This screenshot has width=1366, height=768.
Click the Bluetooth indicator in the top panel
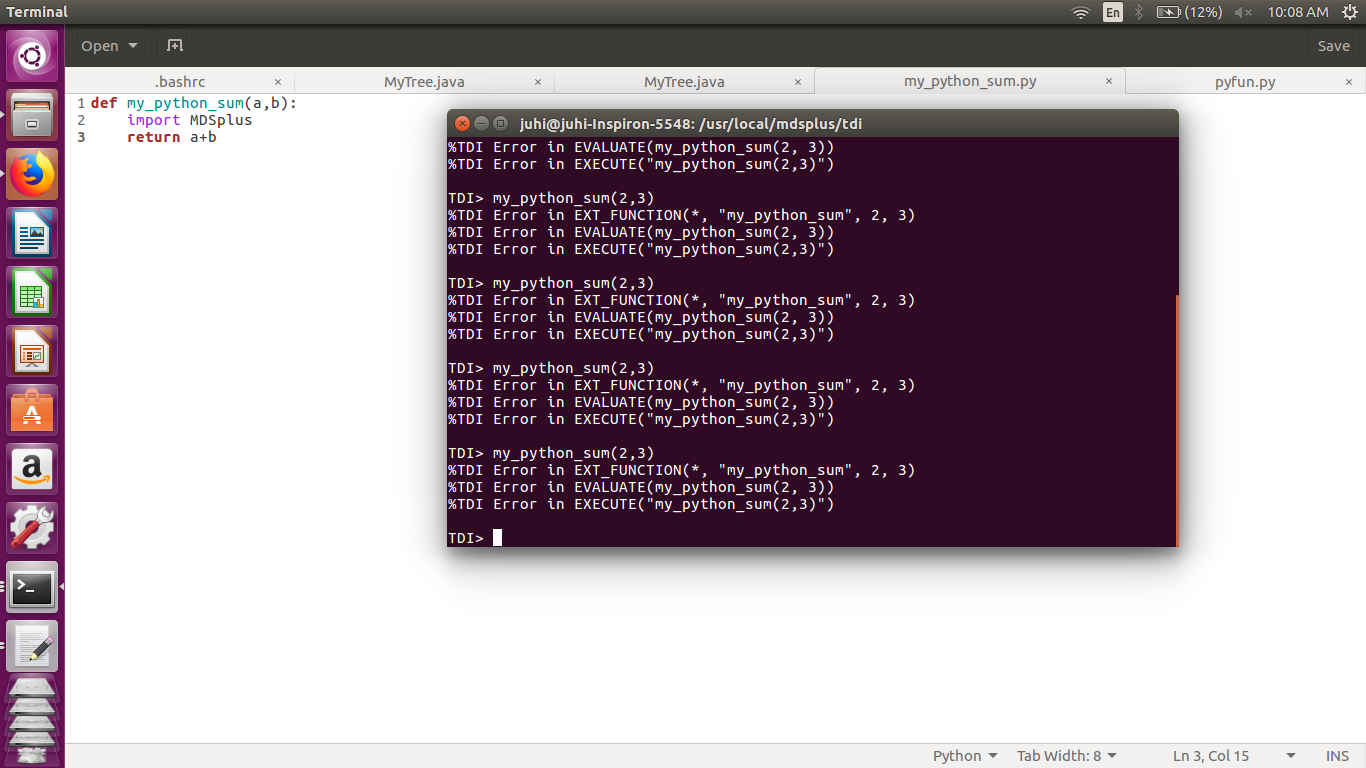coord(1139,12)
